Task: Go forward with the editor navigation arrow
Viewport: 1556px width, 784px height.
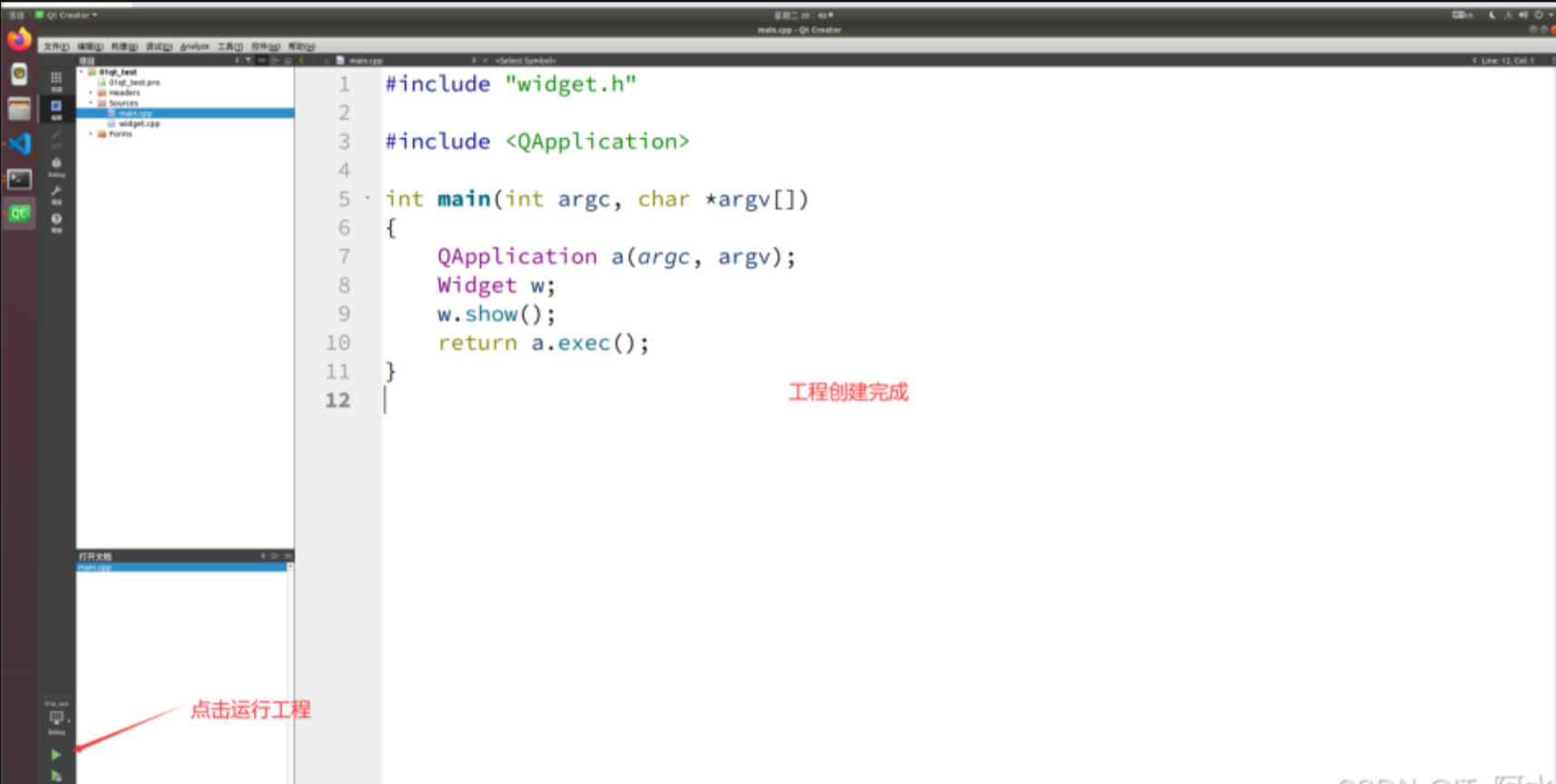Action: pos(315,61)
